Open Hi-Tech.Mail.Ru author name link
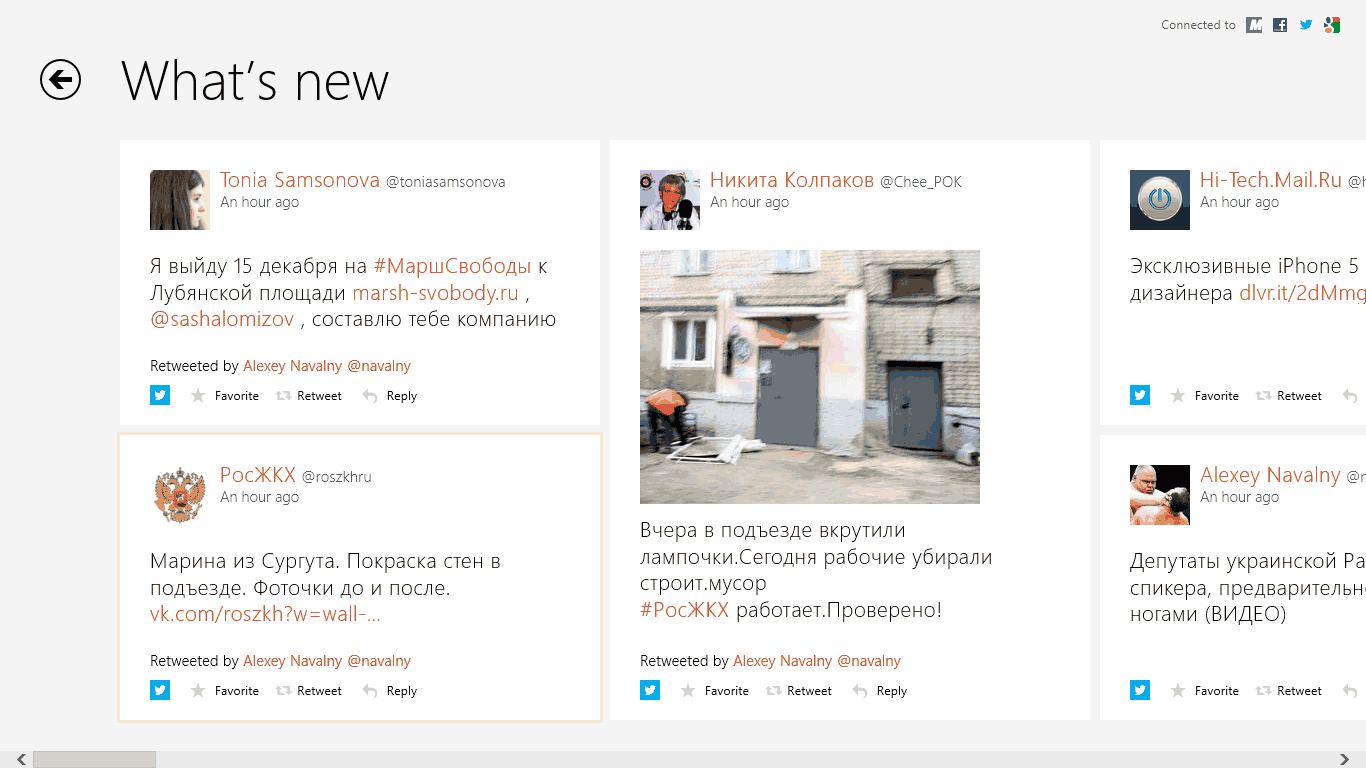This screenshot has height=768, width=1366. (1271, 180)
